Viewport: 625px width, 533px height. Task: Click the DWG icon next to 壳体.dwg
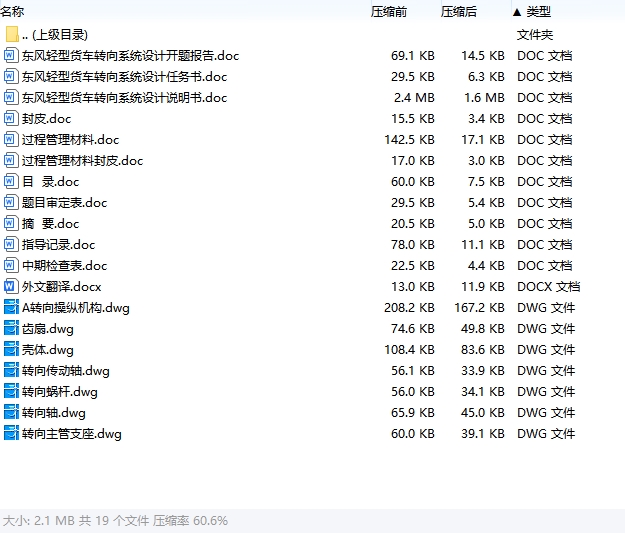[11, 350]
